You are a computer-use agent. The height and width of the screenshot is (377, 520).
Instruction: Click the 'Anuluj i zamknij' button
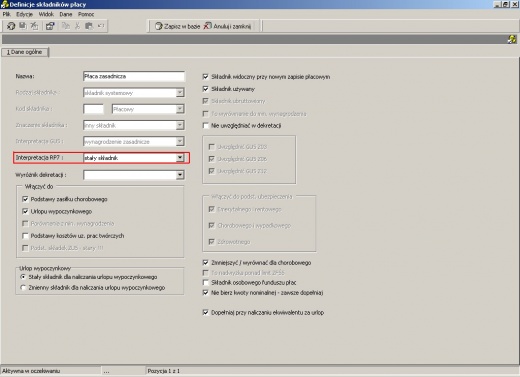coord(228,26)
